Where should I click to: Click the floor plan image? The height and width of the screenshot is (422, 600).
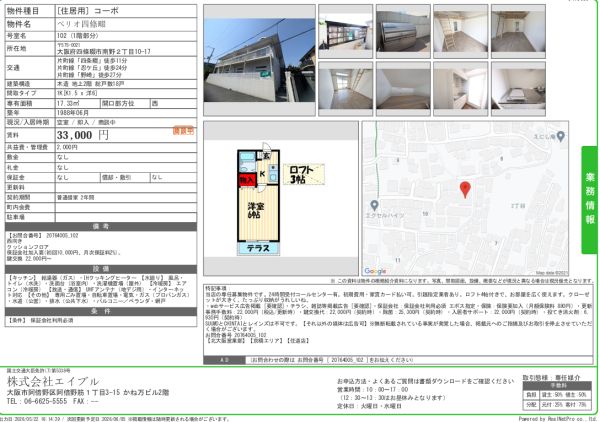[x=281, y=199]
